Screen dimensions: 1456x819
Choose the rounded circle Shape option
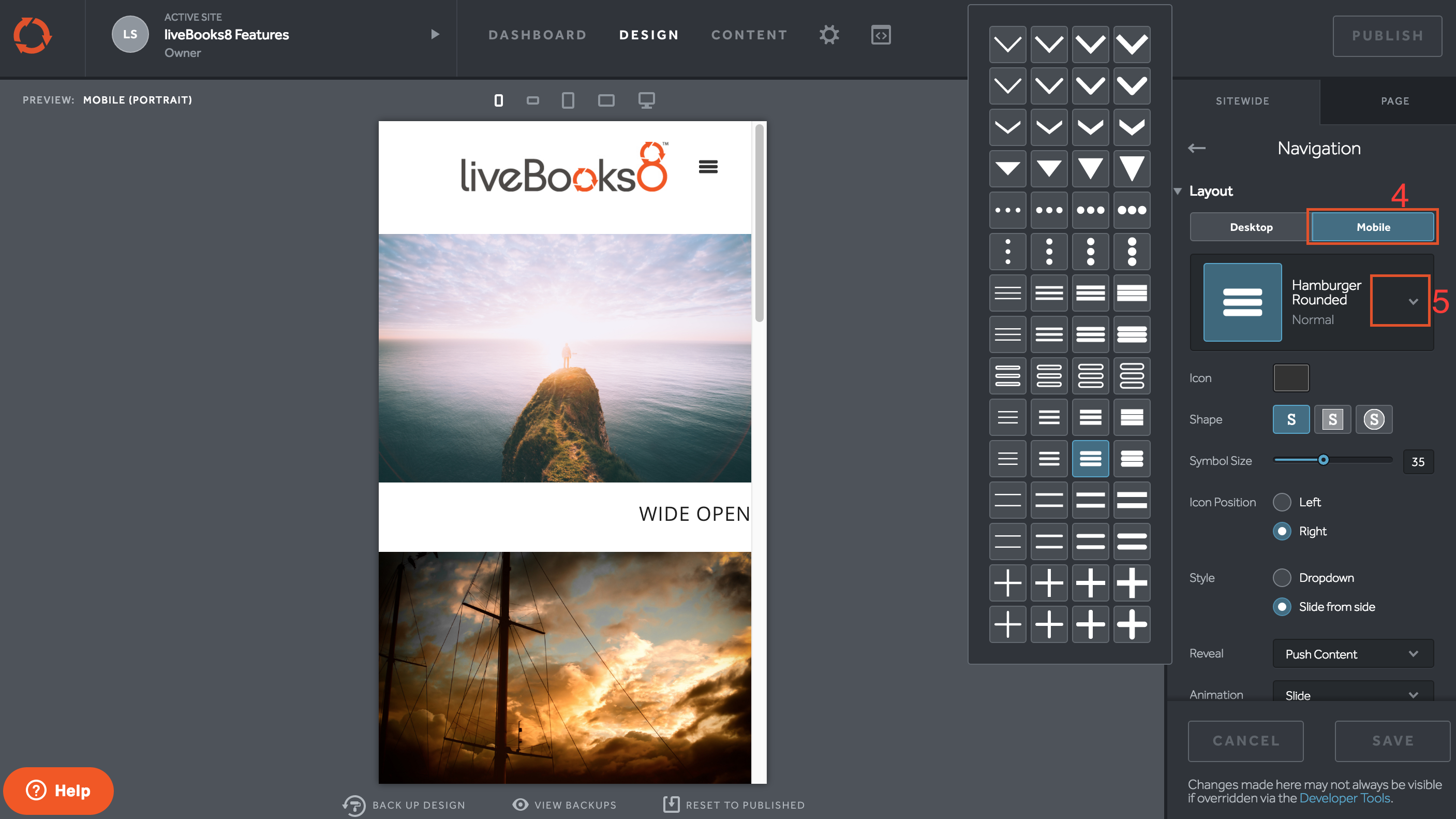pos(1374,419)
